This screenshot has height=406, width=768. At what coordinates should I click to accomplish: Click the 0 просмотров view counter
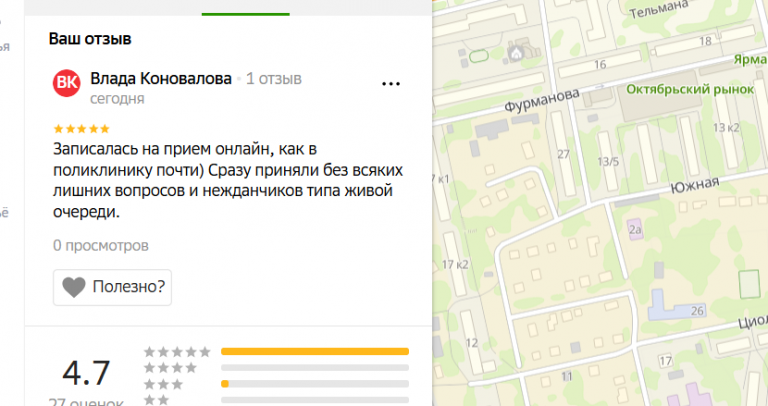[x=100, y=245]
